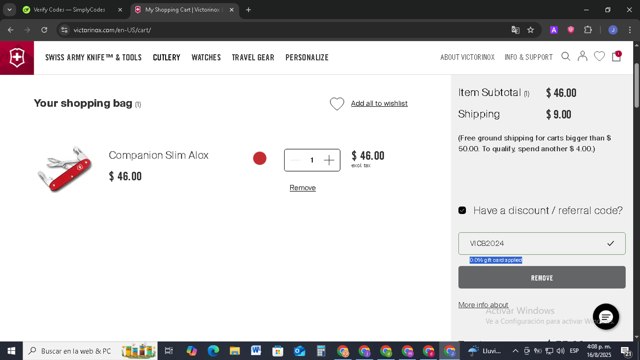Uncheck Have a discount / referral code

[462, 210]
